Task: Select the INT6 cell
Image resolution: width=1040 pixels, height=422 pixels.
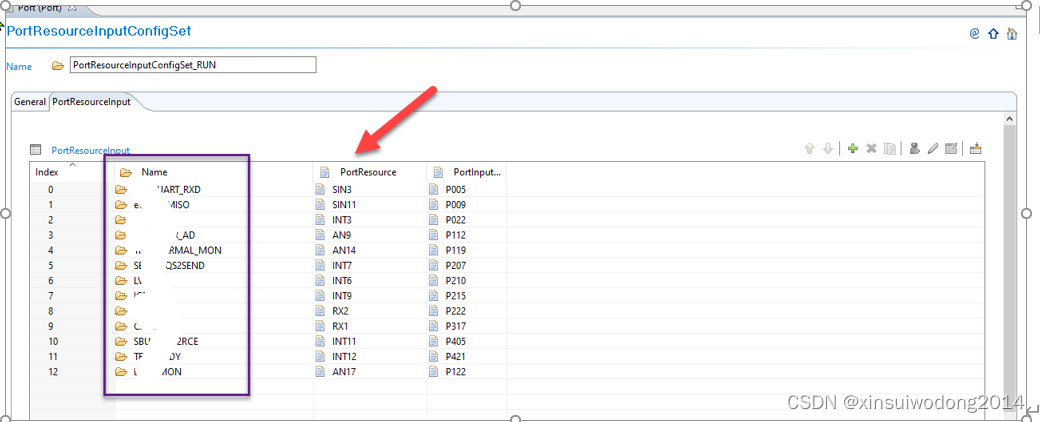Action: coord(342,281)
